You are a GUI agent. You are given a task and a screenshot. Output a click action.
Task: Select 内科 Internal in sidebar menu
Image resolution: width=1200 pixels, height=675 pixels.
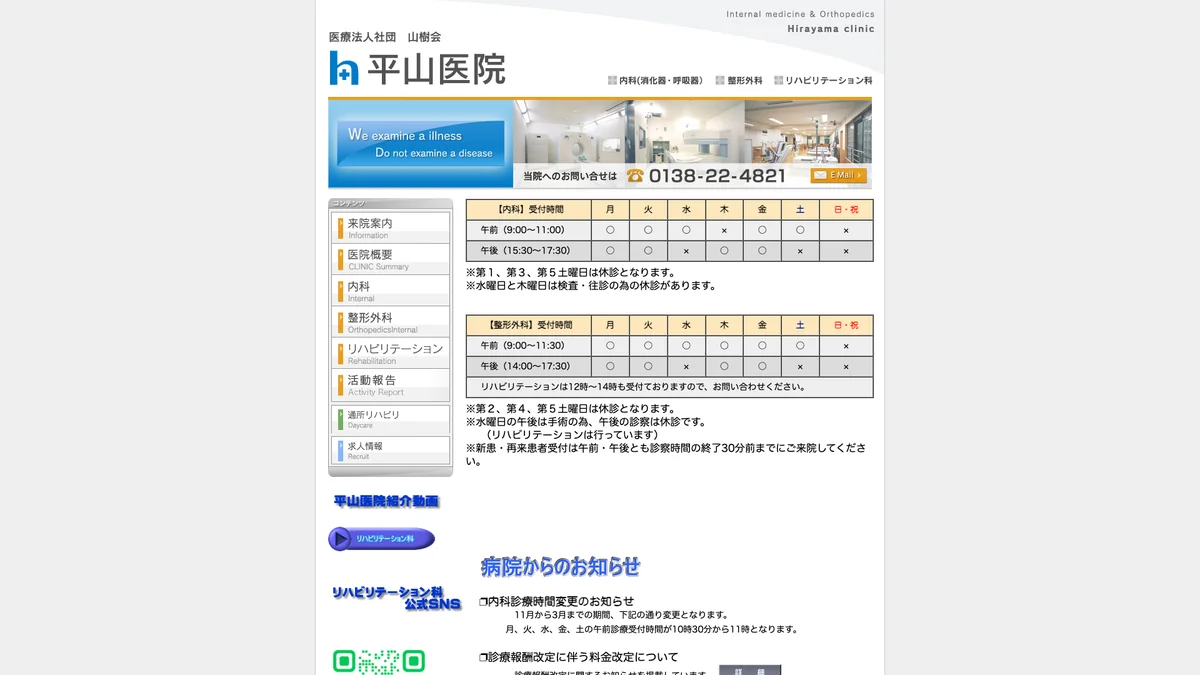pos(391,291)
